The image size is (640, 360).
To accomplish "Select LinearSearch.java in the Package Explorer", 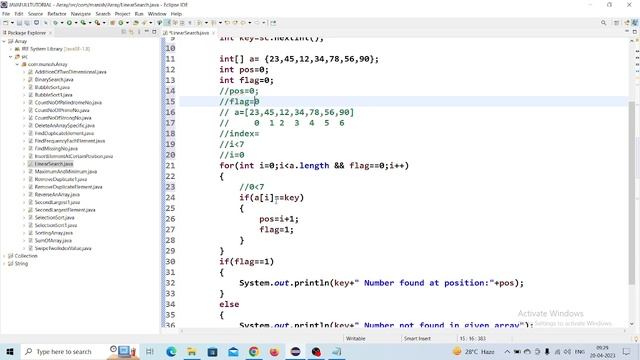I will point(53,164).
